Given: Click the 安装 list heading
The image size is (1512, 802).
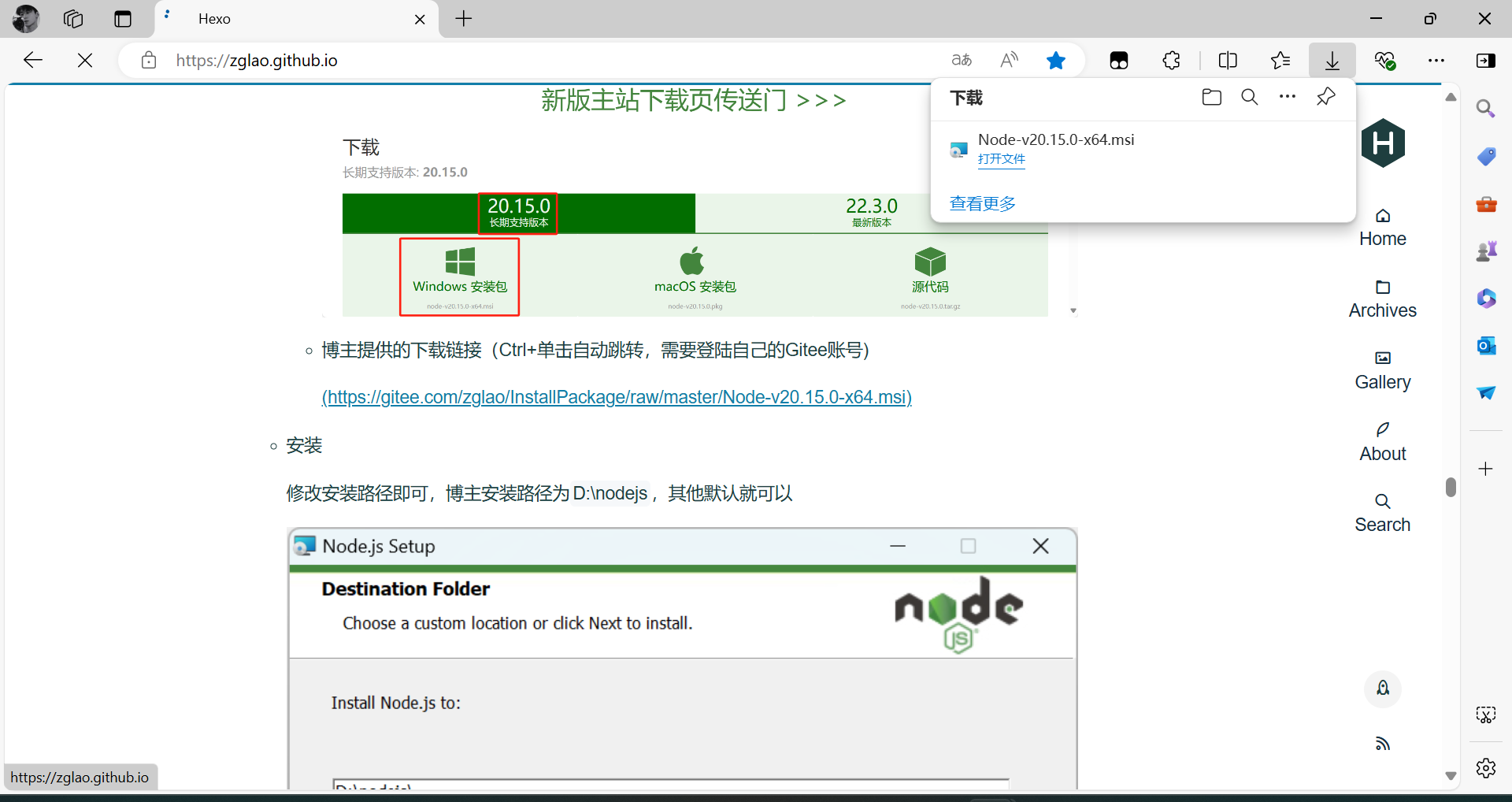Looking at the screenshot, I should (304, 446).
